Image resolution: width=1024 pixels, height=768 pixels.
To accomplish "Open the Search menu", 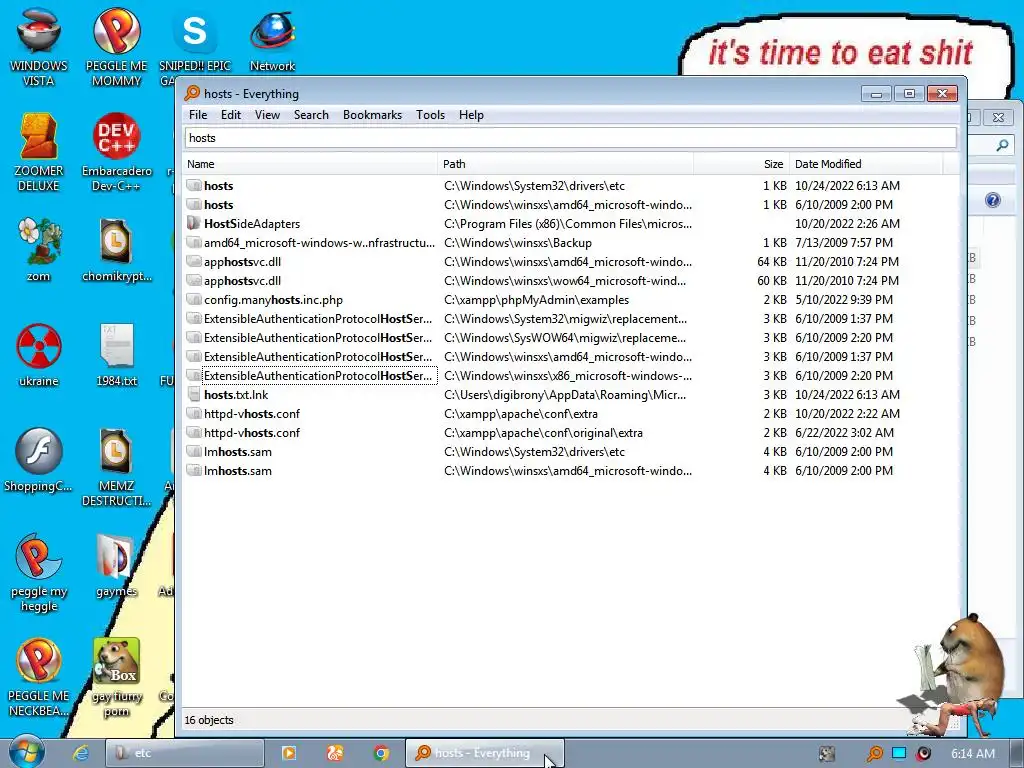I will coord(311,115).
